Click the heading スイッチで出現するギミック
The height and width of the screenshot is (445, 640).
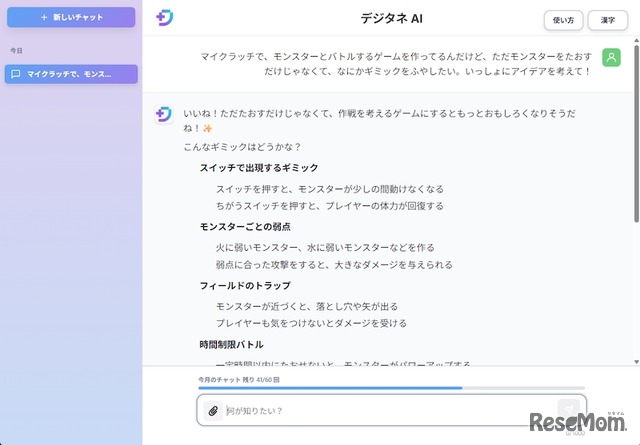[259, 168]
